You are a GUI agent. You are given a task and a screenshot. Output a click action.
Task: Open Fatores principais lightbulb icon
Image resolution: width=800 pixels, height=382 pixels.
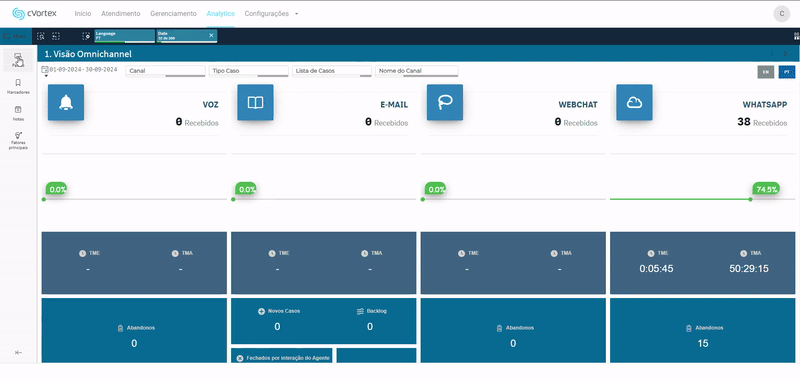pos(18,135)
